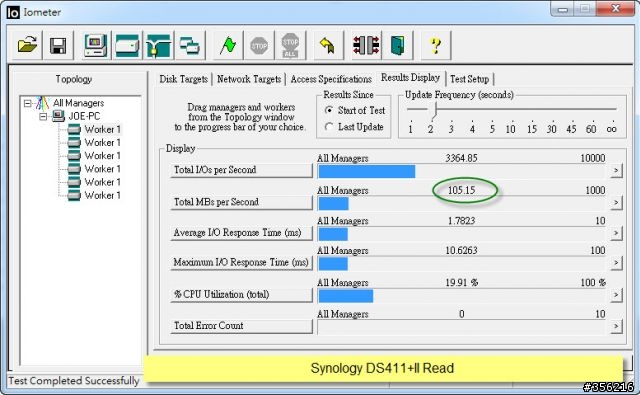Click '% CPU Utilization (total)' button
This screenshot has width=640, height=395.
click(241, 295)
